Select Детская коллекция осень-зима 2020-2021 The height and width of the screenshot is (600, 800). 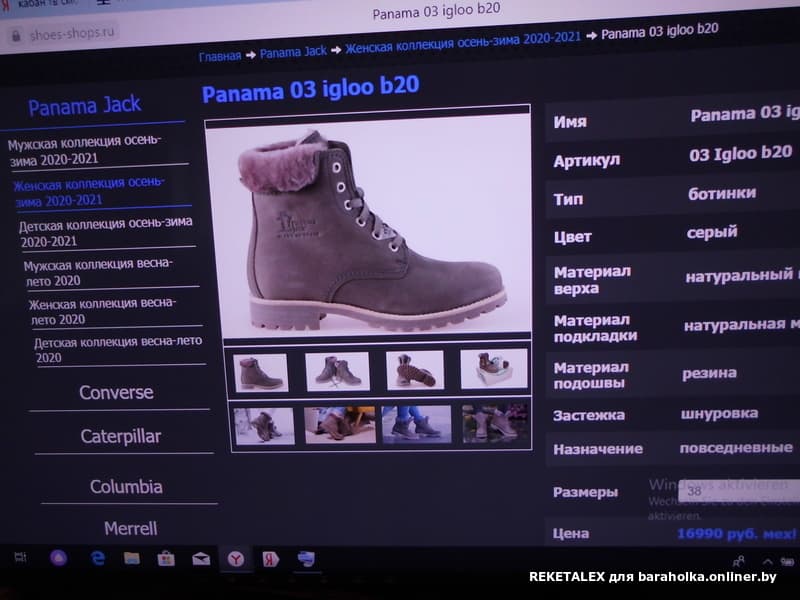pos(106,232)
